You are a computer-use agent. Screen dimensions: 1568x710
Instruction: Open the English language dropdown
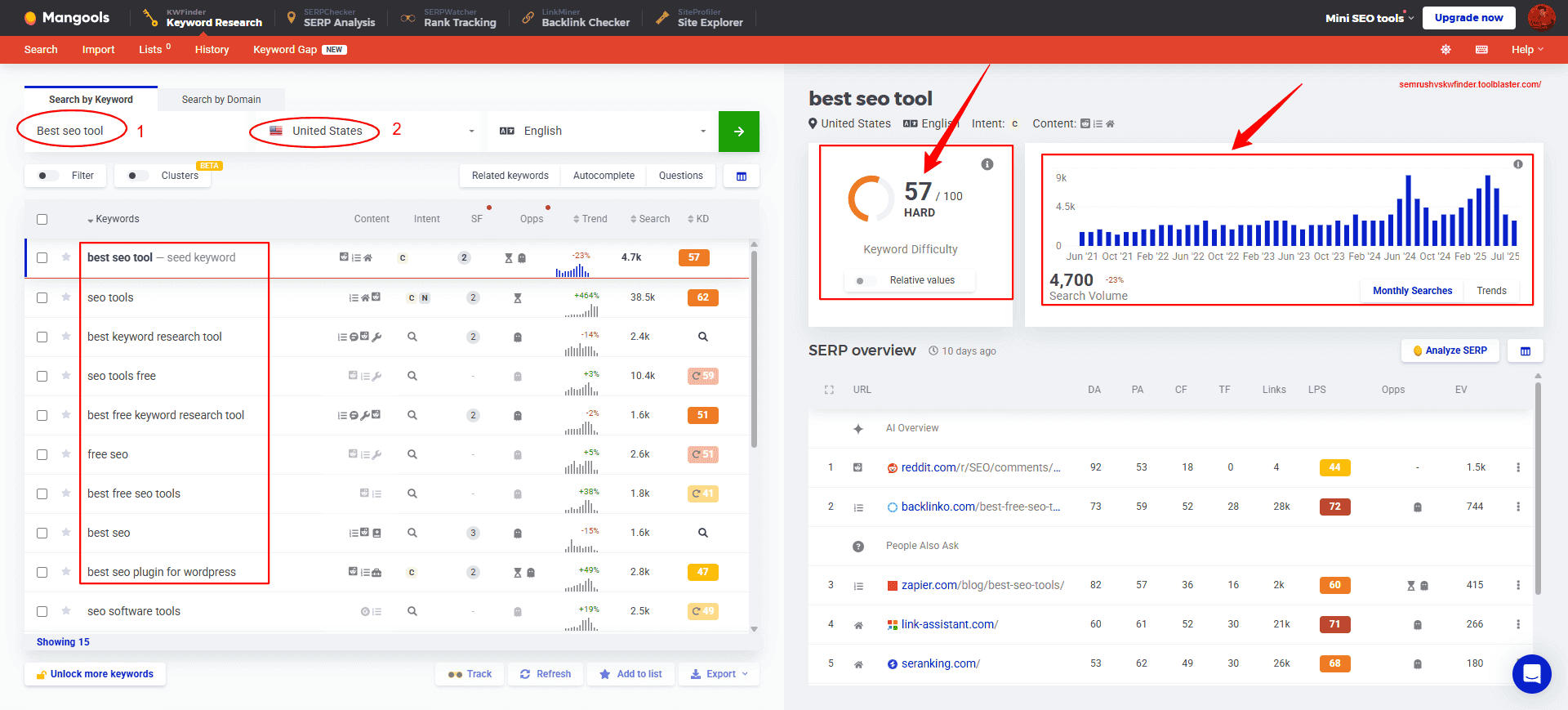point(602,132)
